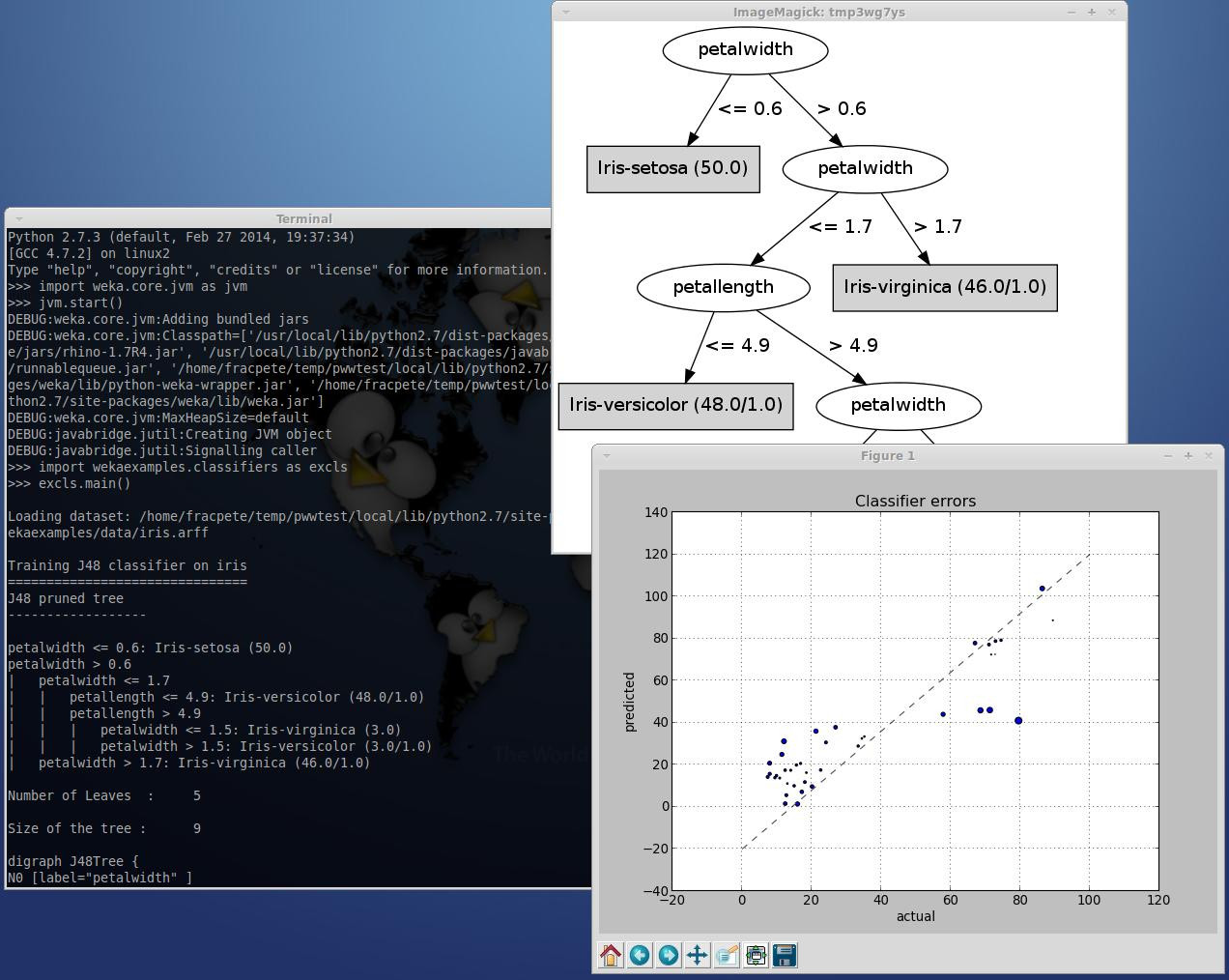Click the Classifier errors plot title
This screenshot has width=1229, height=980.
click(915, 501)
